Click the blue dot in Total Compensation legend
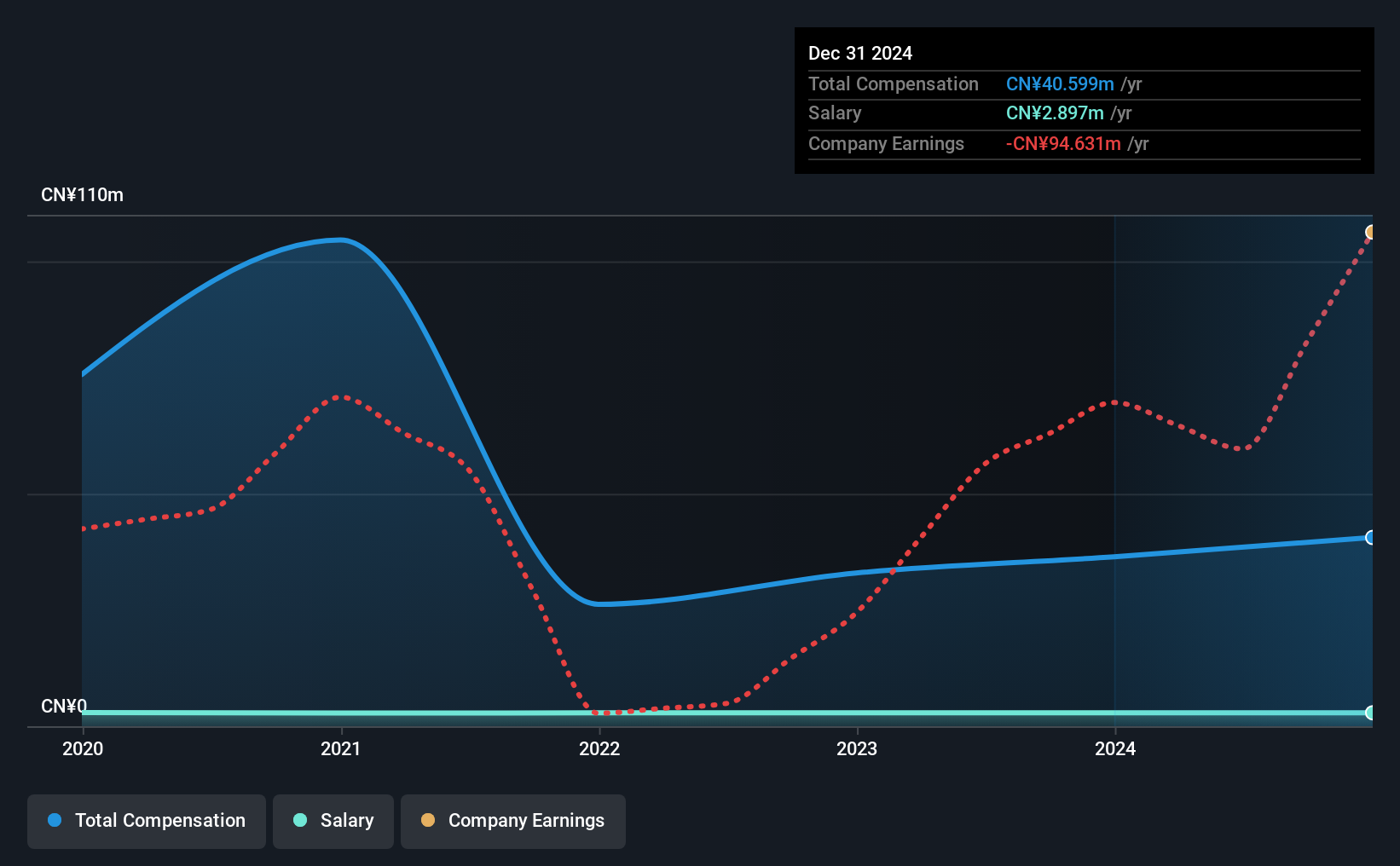 [x=55, y=820]
